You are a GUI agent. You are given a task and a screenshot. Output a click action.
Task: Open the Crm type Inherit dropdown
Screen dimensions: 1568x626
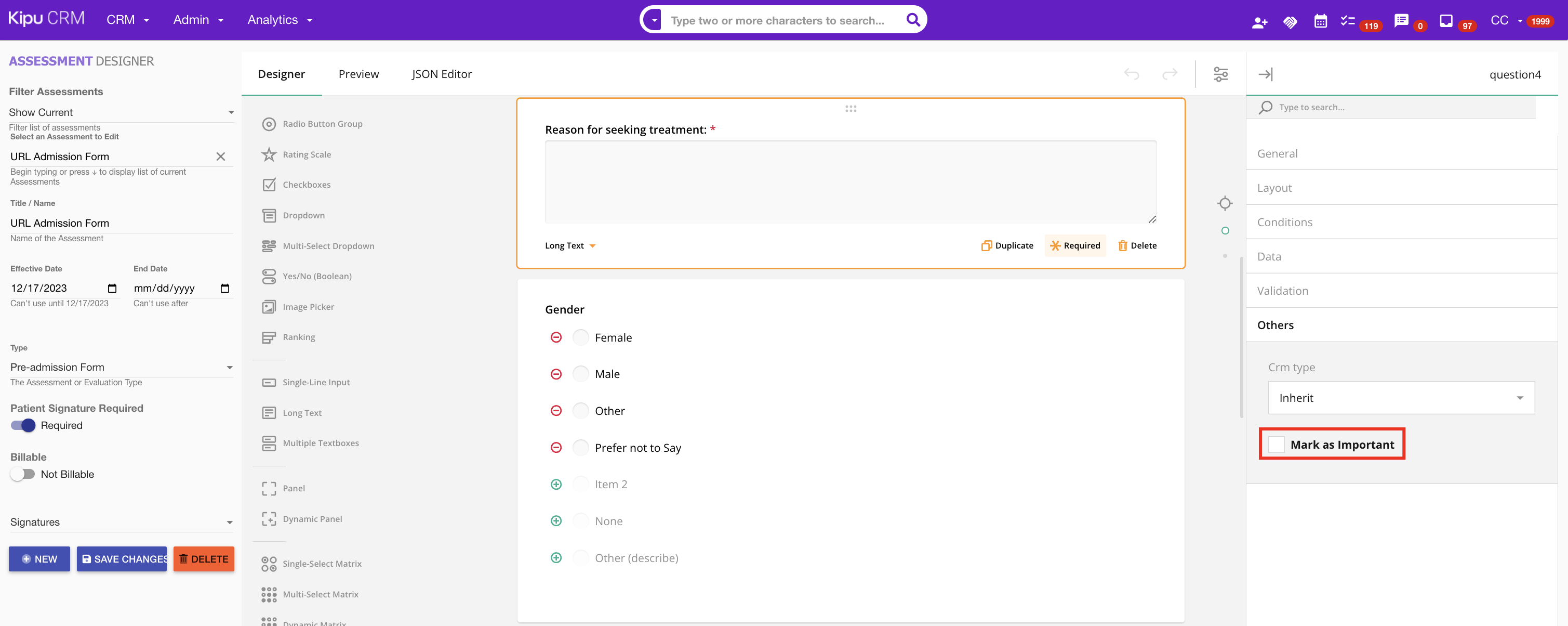click(x=1401, y=398)
